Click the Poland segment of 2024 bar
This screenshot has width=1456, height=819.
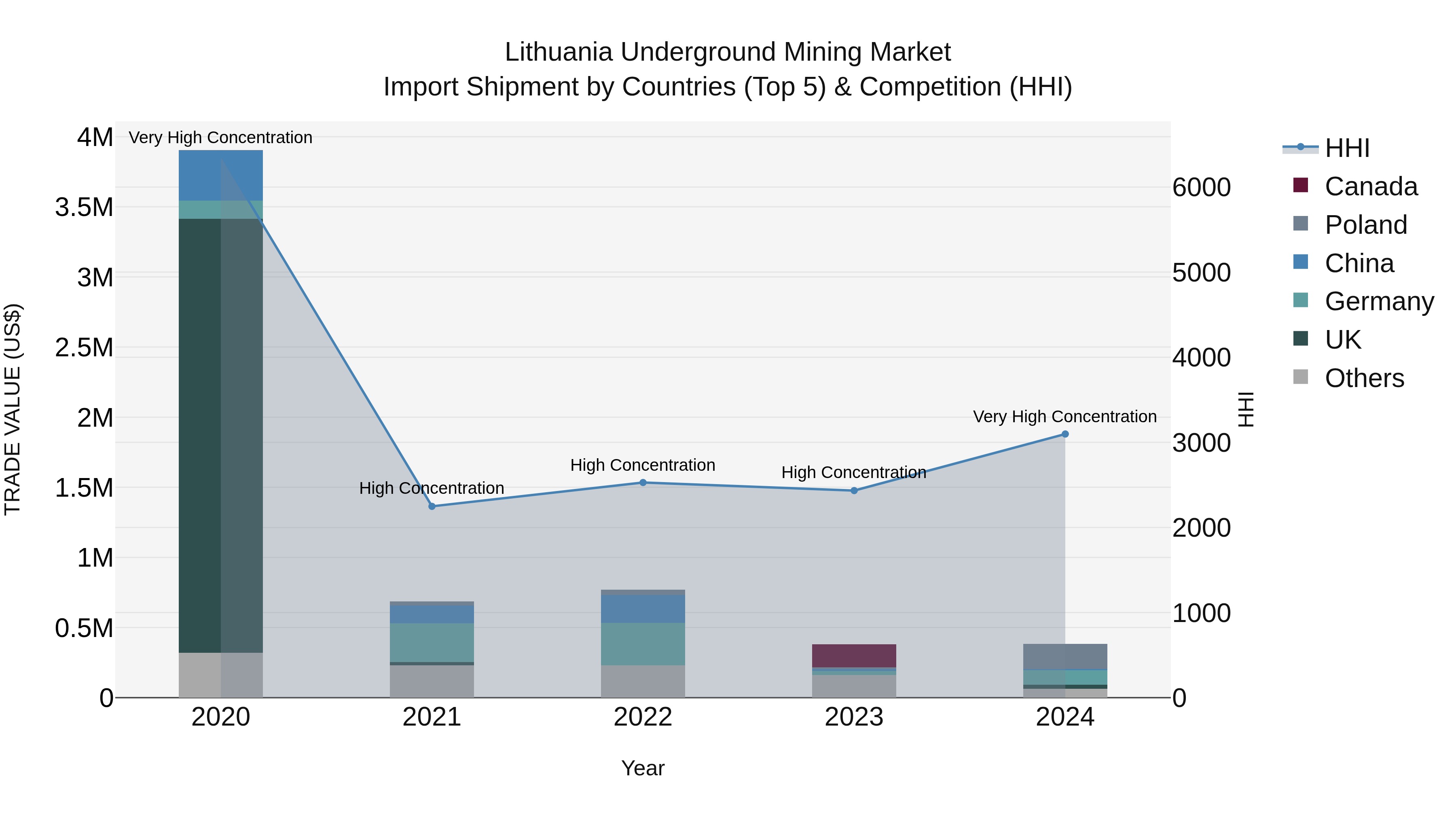point(1065,657)
